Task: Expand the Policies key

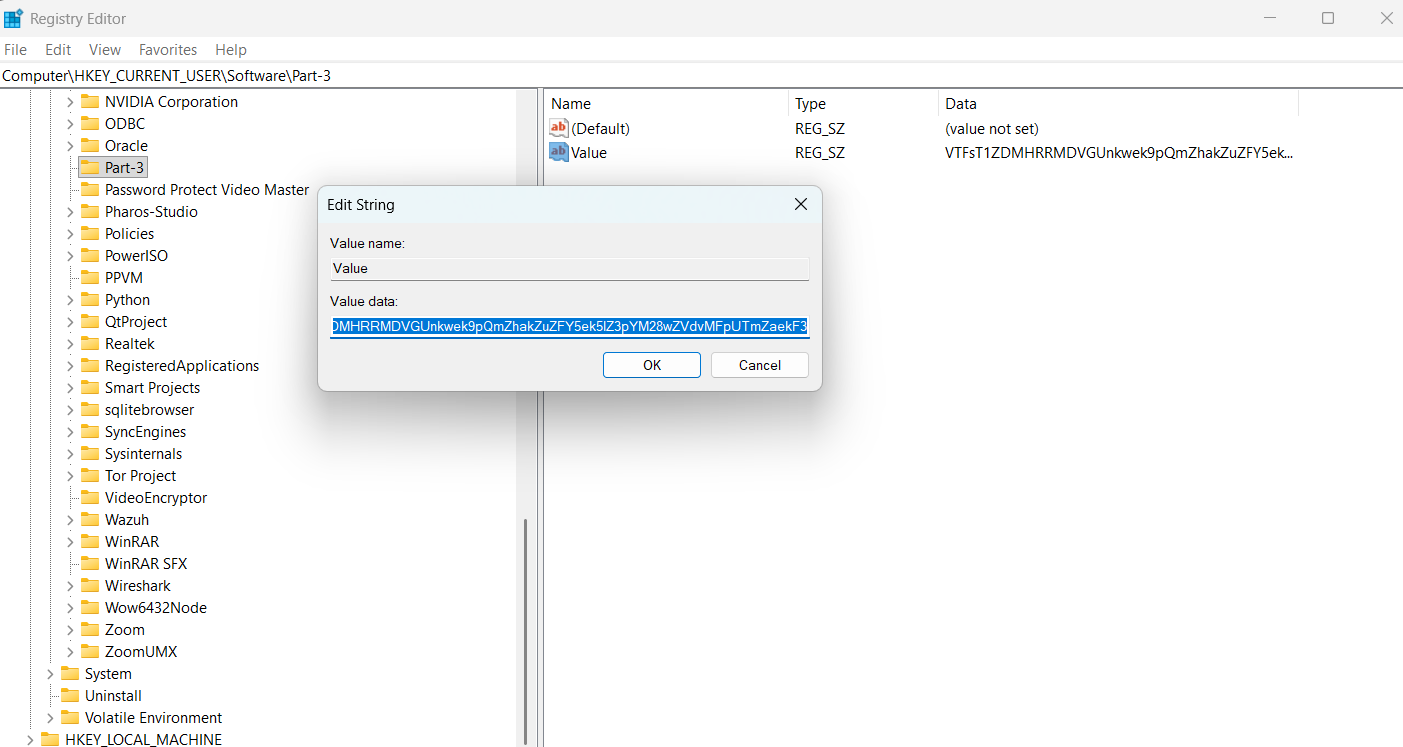Action: [70, 234]
